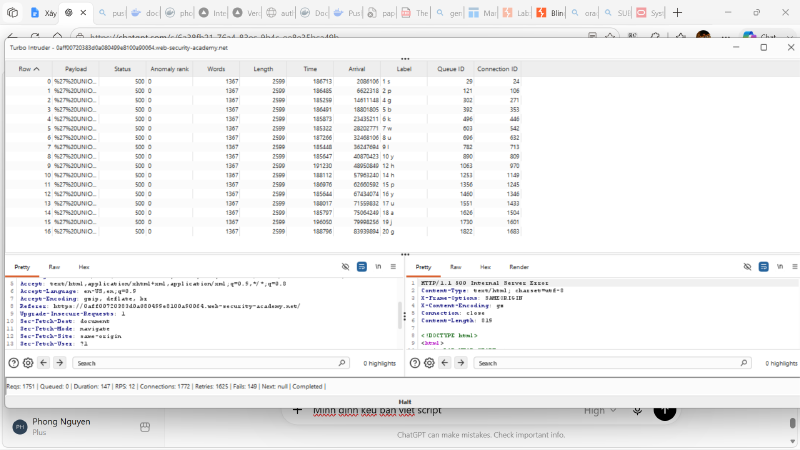Image resolution: width=800 pixels, height=450 pixels.
Task: Click the browser new tab plus button
Action: pyautogui.click(x=678, y=13)
